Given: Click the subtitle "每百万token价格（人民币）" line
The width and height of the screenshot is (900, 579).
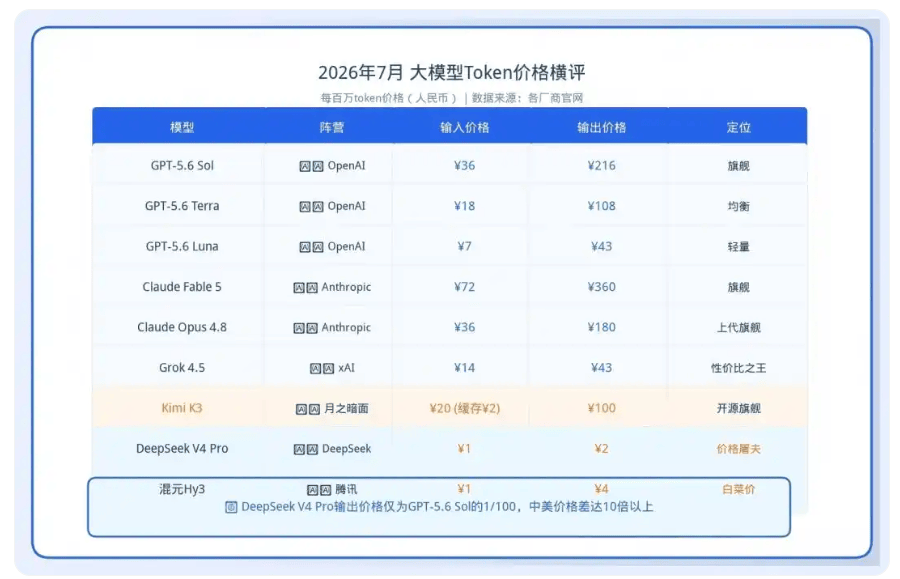Looking at the screenshot, I should point(452,98).
